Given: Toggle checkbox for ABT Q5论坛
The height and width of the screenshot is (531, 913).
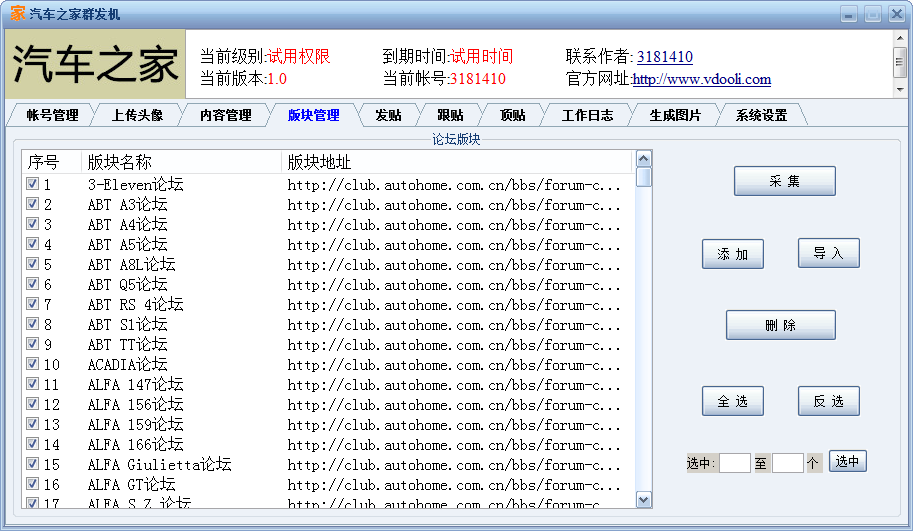Looking at the screenshot, I should coord(32,284).
